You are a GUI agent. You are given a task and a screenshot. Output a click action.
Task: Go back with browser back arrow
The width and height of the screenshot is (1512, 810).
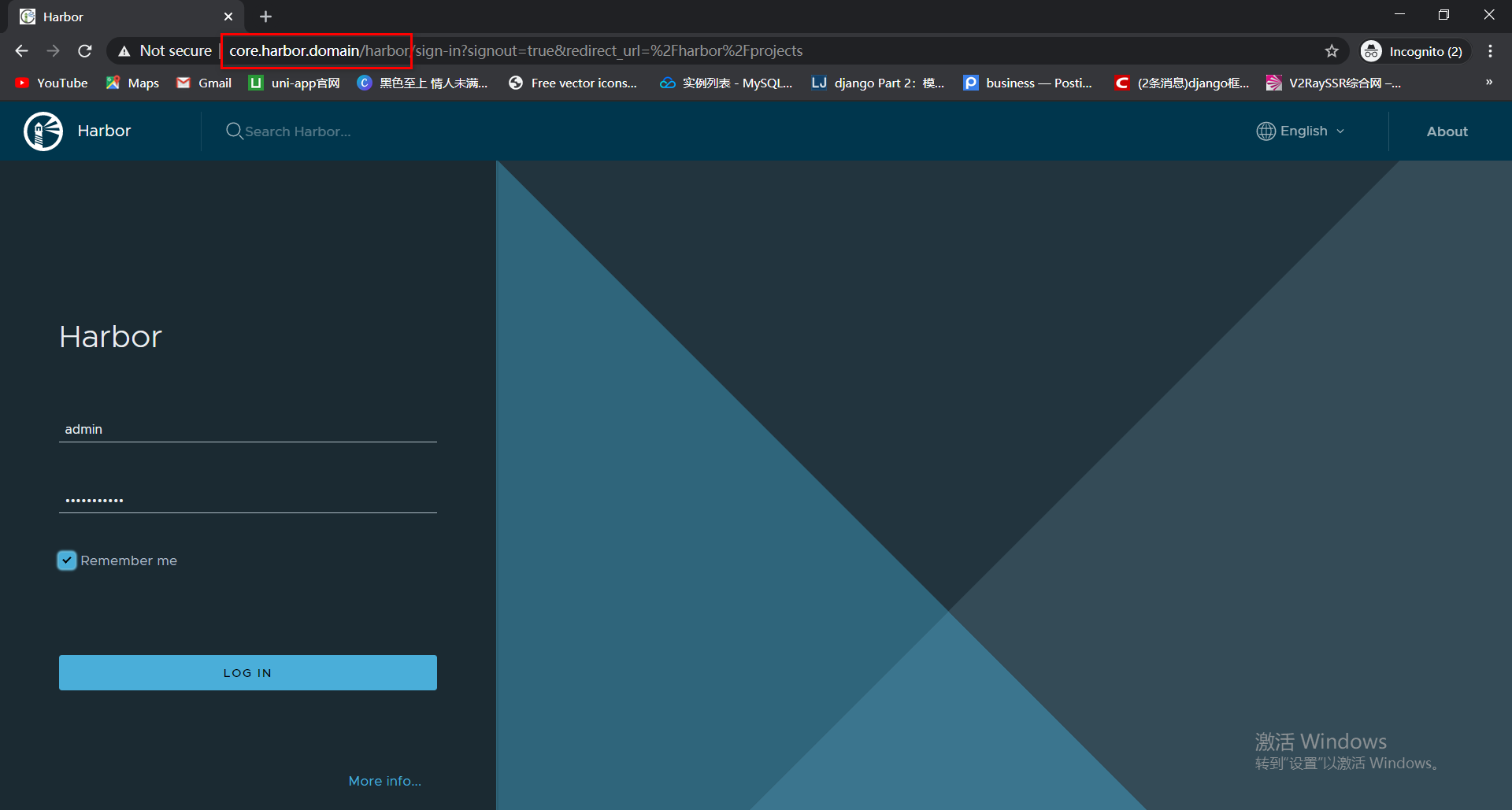(x=21, y=50)
